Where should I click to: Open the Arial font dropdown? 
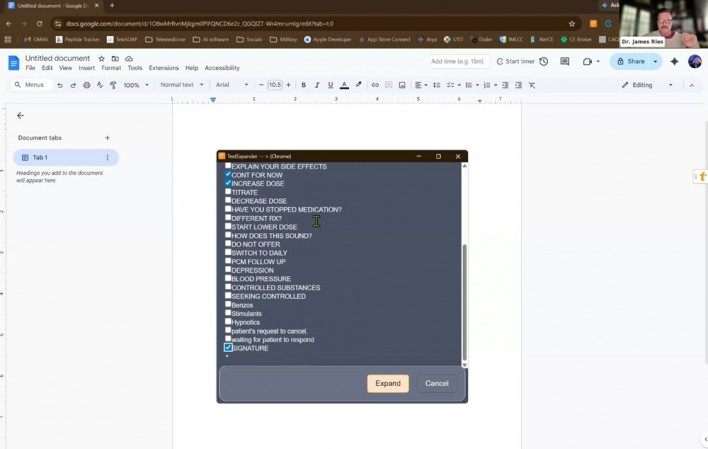(232, 85)
